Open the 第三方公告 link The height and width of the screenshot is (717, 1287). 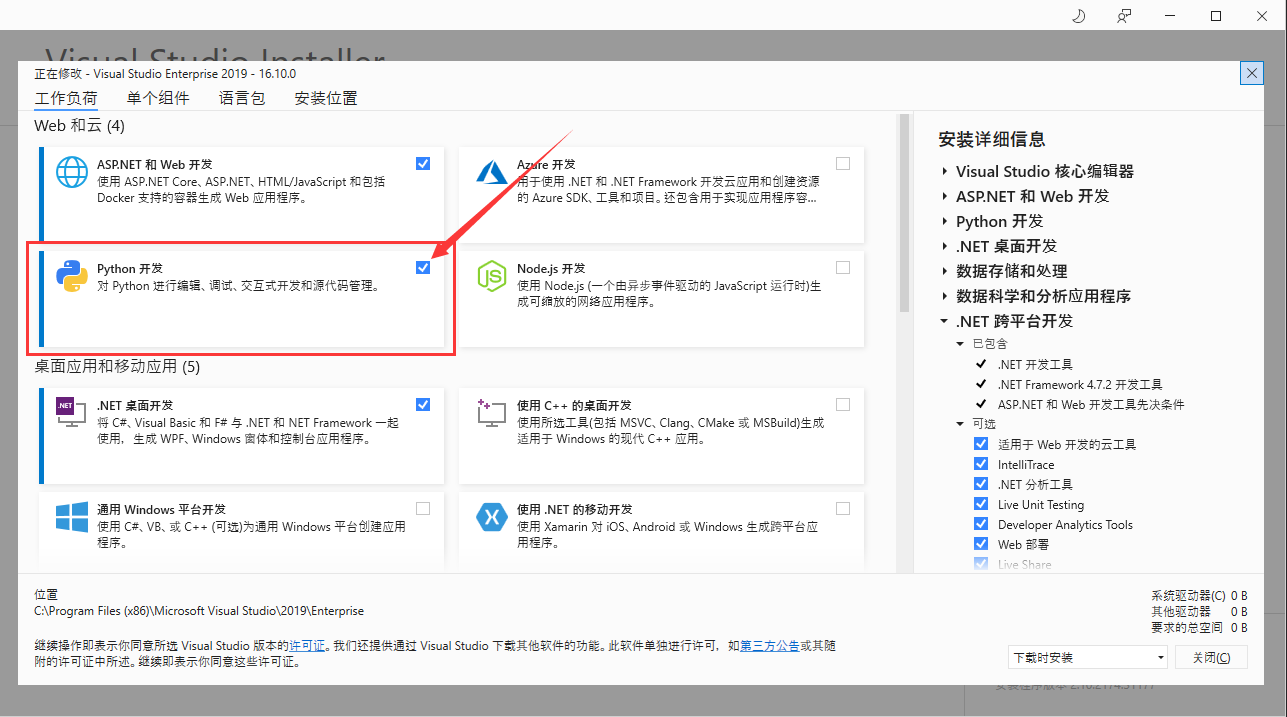[x=769, y=646]
